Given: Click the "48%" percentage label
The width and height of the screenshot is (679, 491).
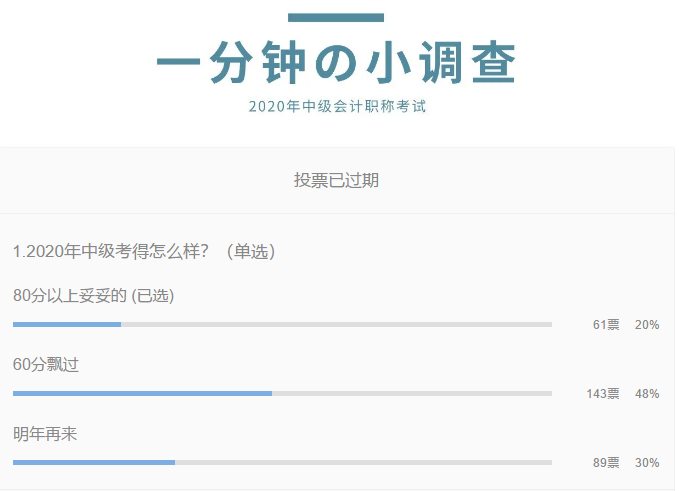Looking at the screenshot, I should click(647, 394).
